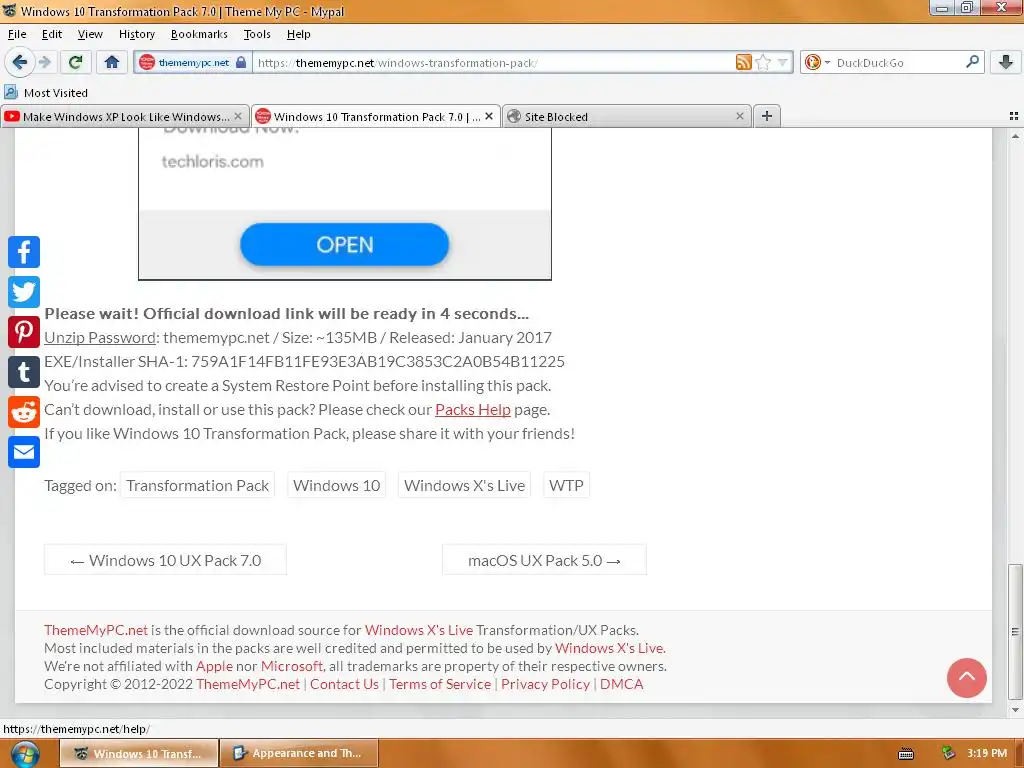
Task: Open the Edit menu
Action: pos(52,34)
